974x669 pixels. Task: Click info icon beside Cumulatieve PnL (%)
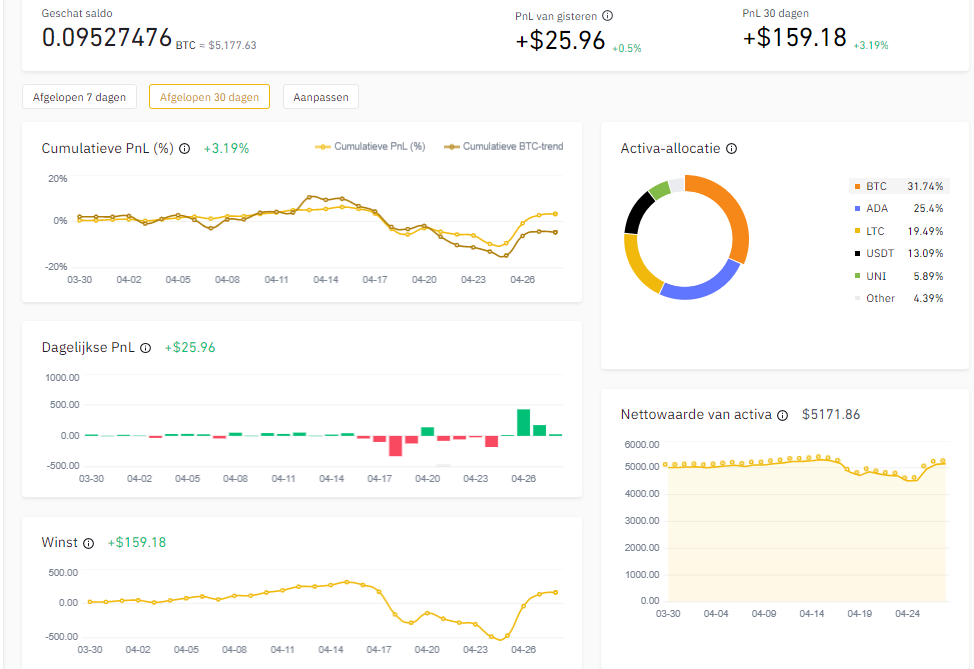[184, 148]
